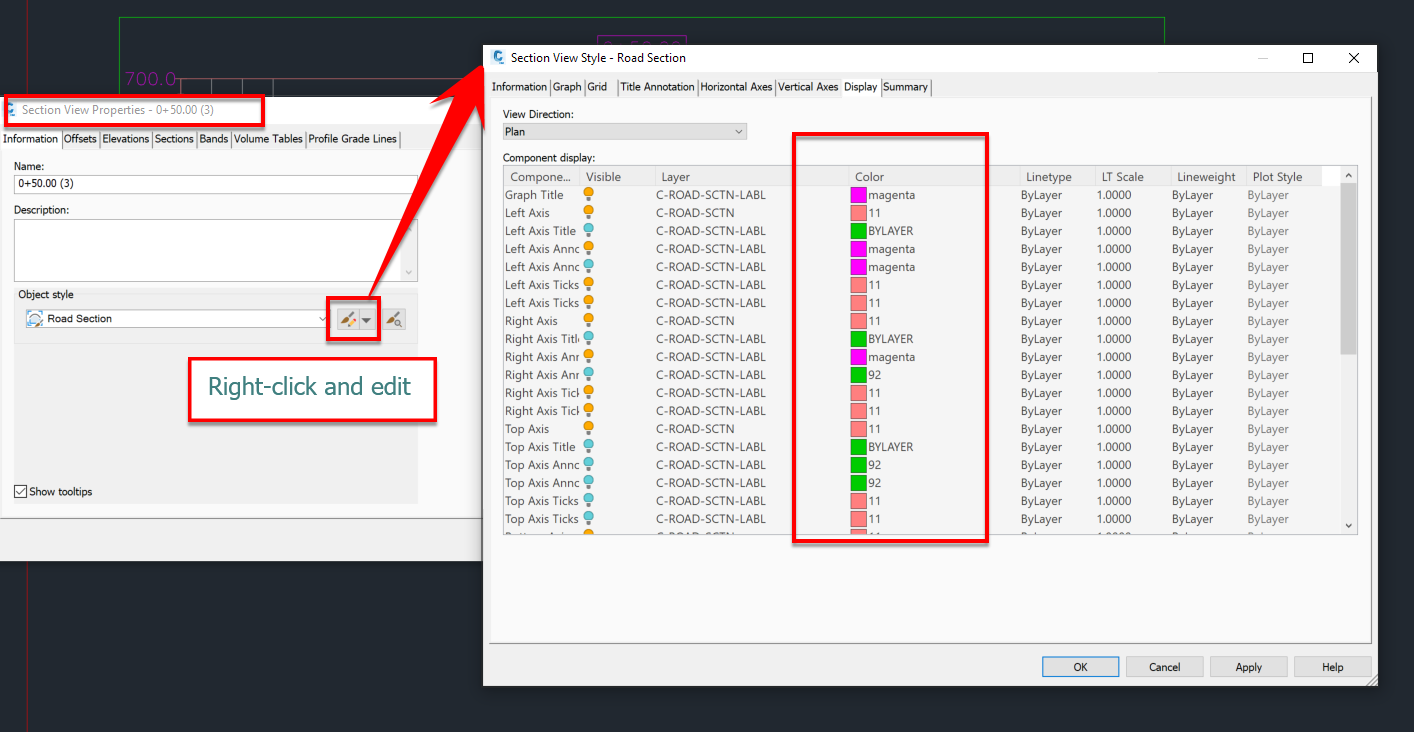Click the edit current style brush icon
The height and width of the screenshot is (732, 1414).
coord(347,318)
